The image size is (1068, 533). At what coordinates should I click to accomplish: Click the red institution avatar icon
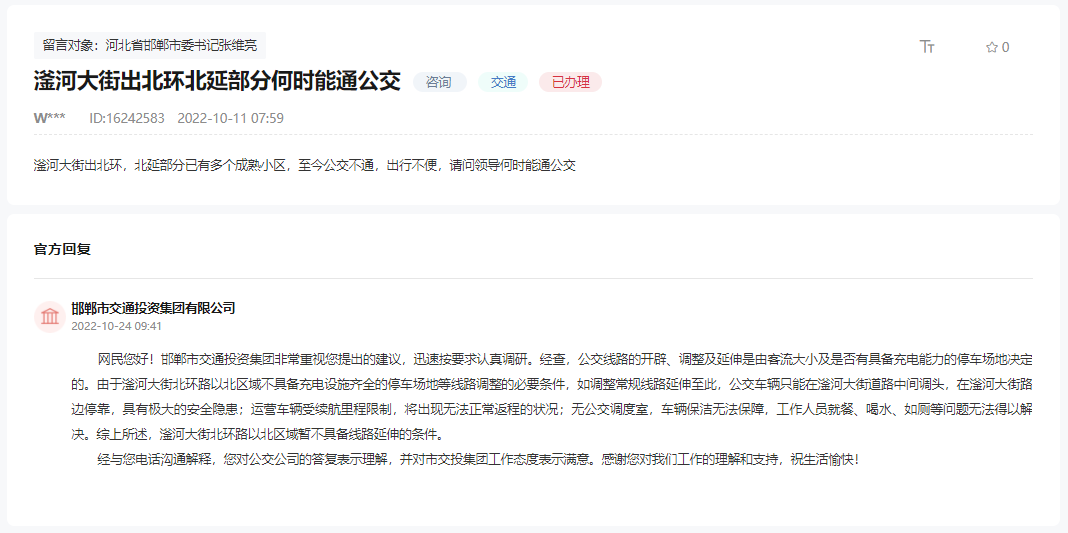point(50,317)
